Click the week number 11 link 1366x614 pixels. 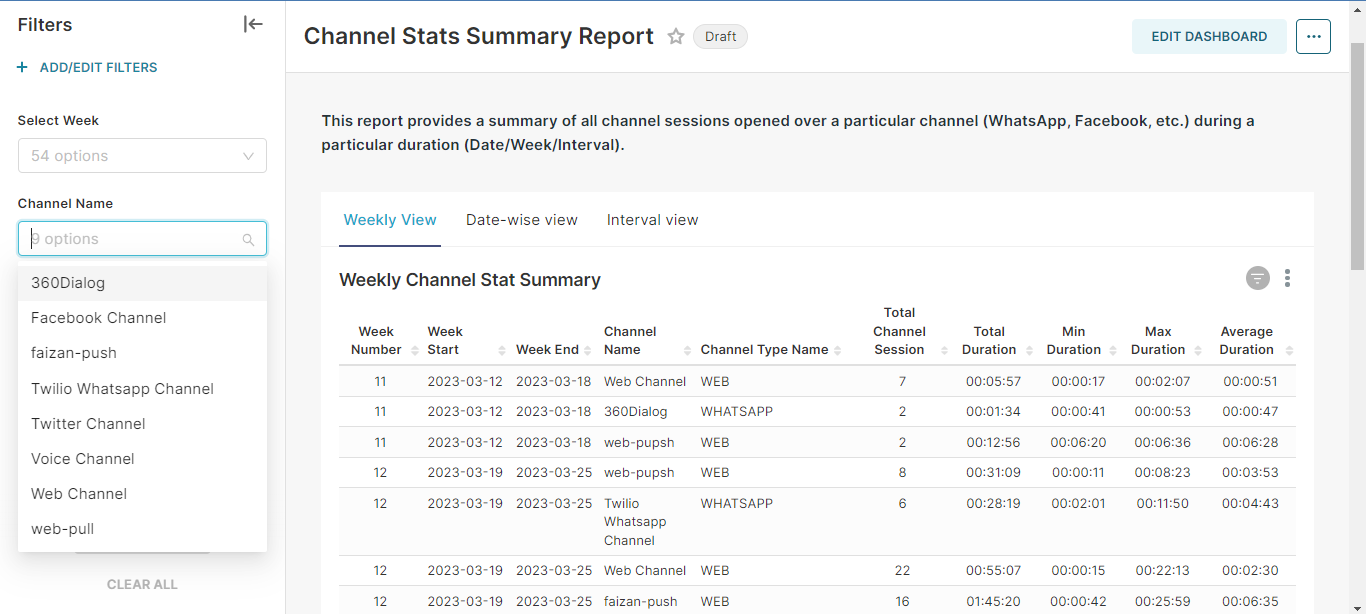(380, 380)
